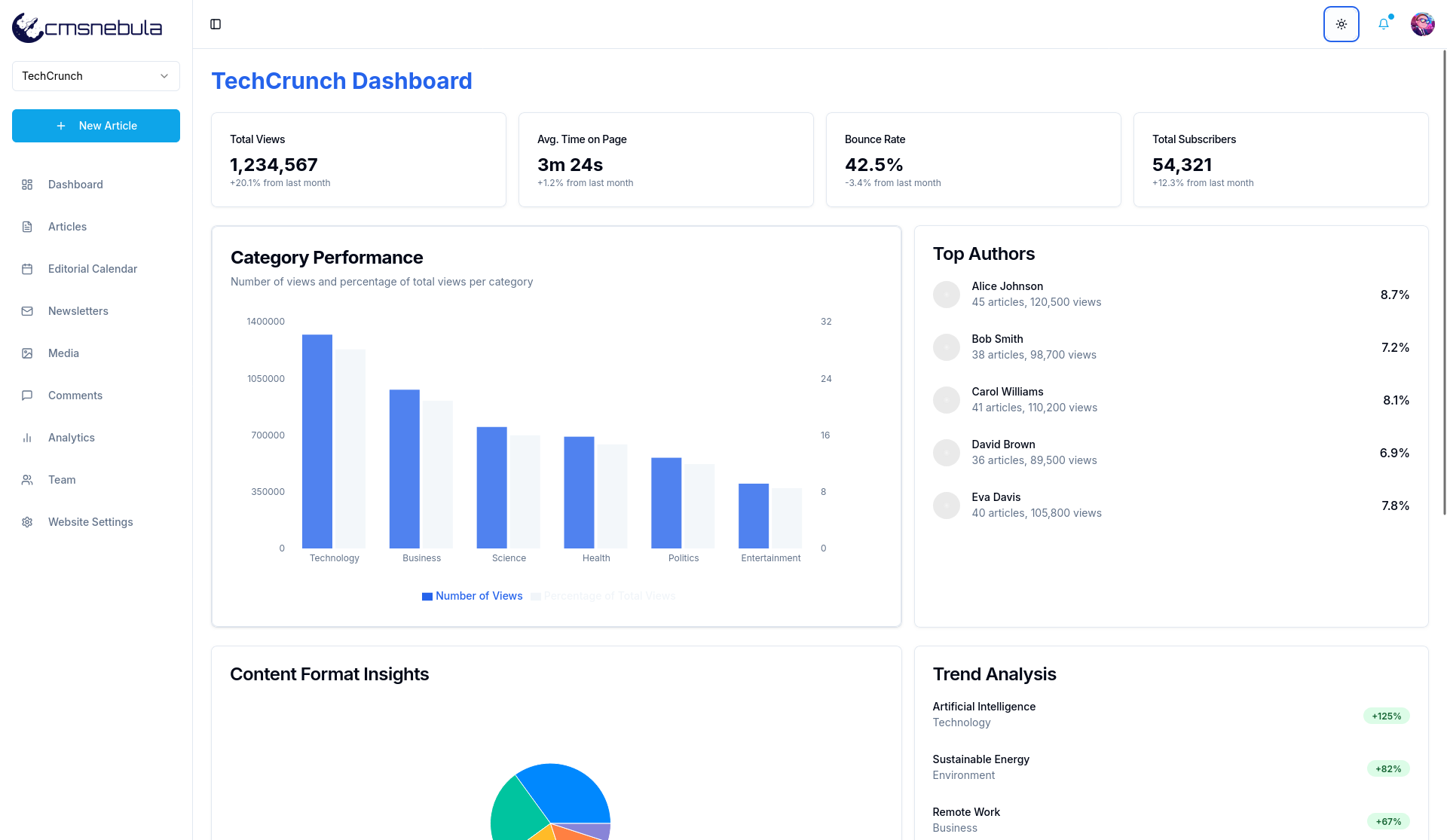The image size is (1447, 840).
Task: Open the user avatar profile picture
Action: 1422,23
